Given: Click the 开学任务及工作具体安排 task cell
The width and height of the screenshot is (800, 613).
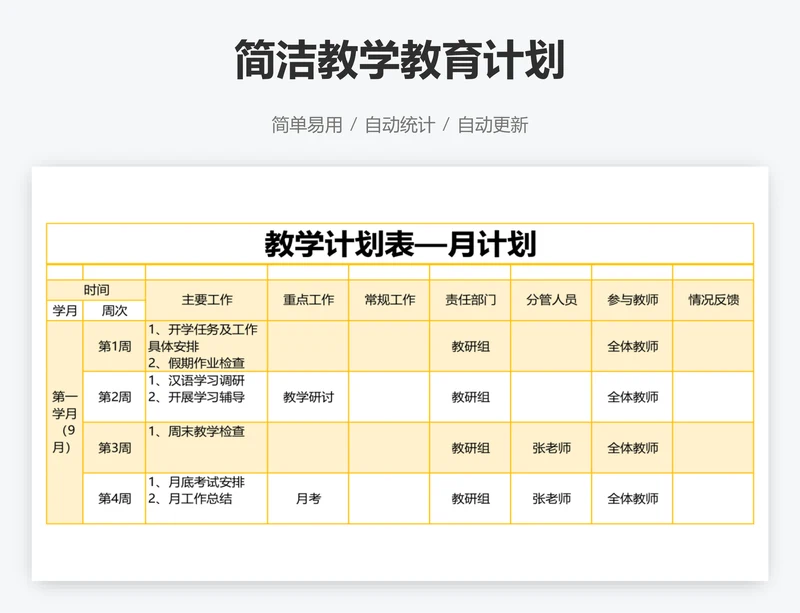Looking at the screenshot, I should tap(207, 346).
